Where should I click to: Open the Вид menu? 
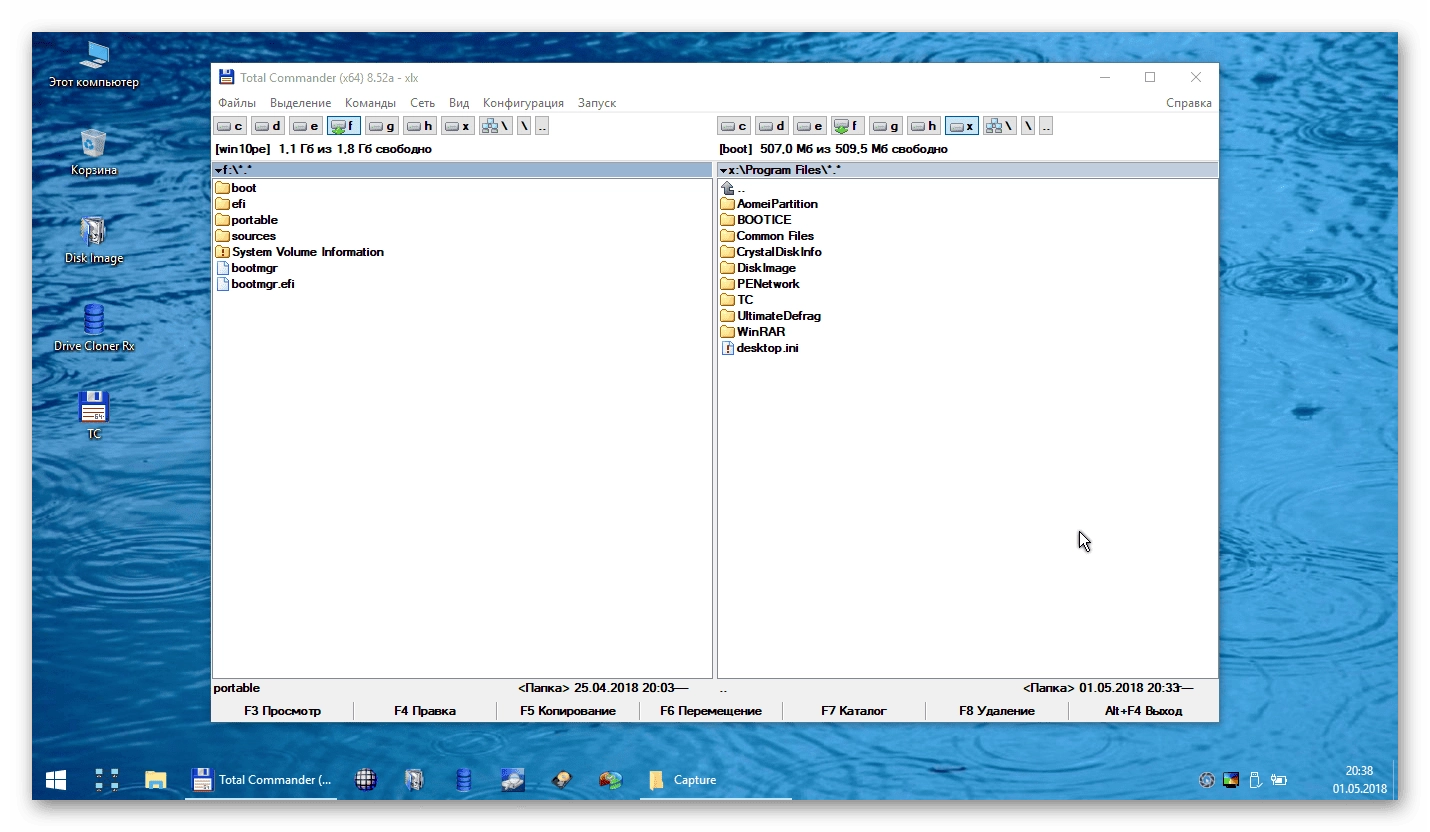[459, 103]
